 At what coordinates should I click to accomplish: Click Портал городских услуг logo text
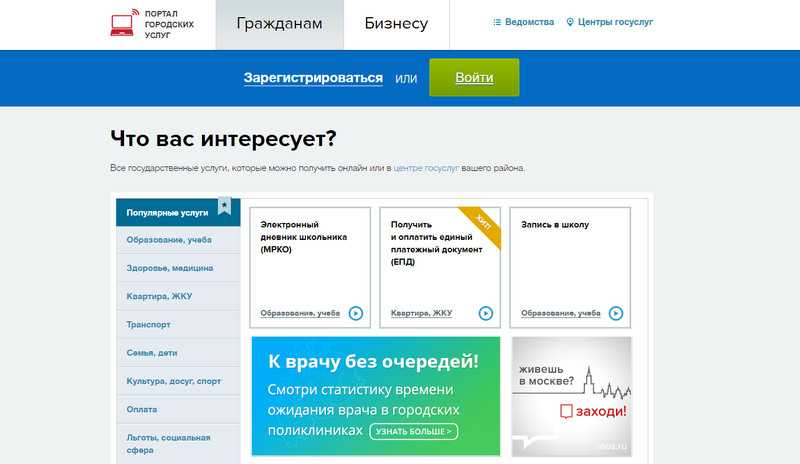[169, 24]
